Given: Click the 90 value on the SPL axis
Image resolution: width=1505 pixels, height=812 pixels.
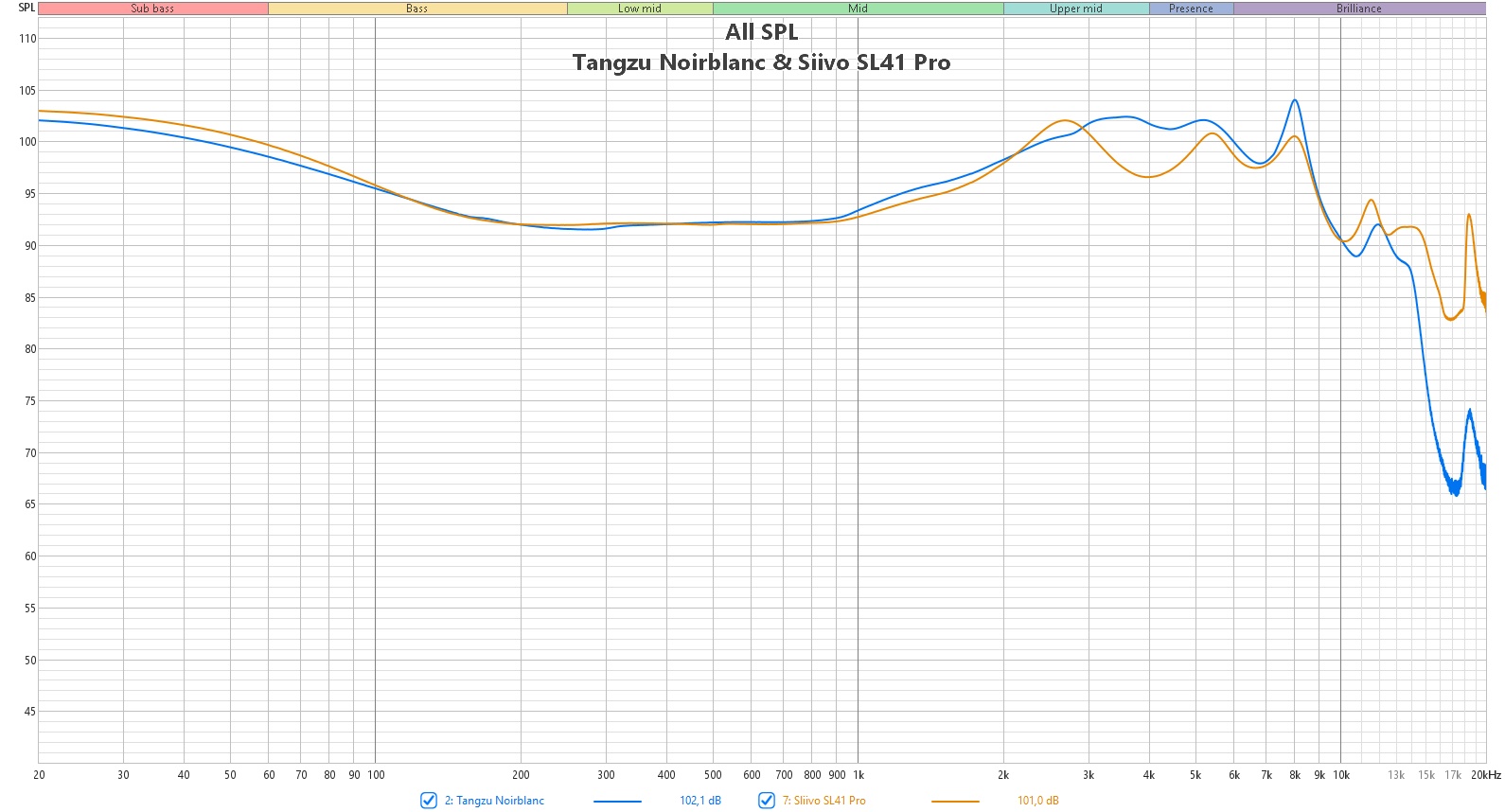Looking at the screenshot, I should point(30,246).
